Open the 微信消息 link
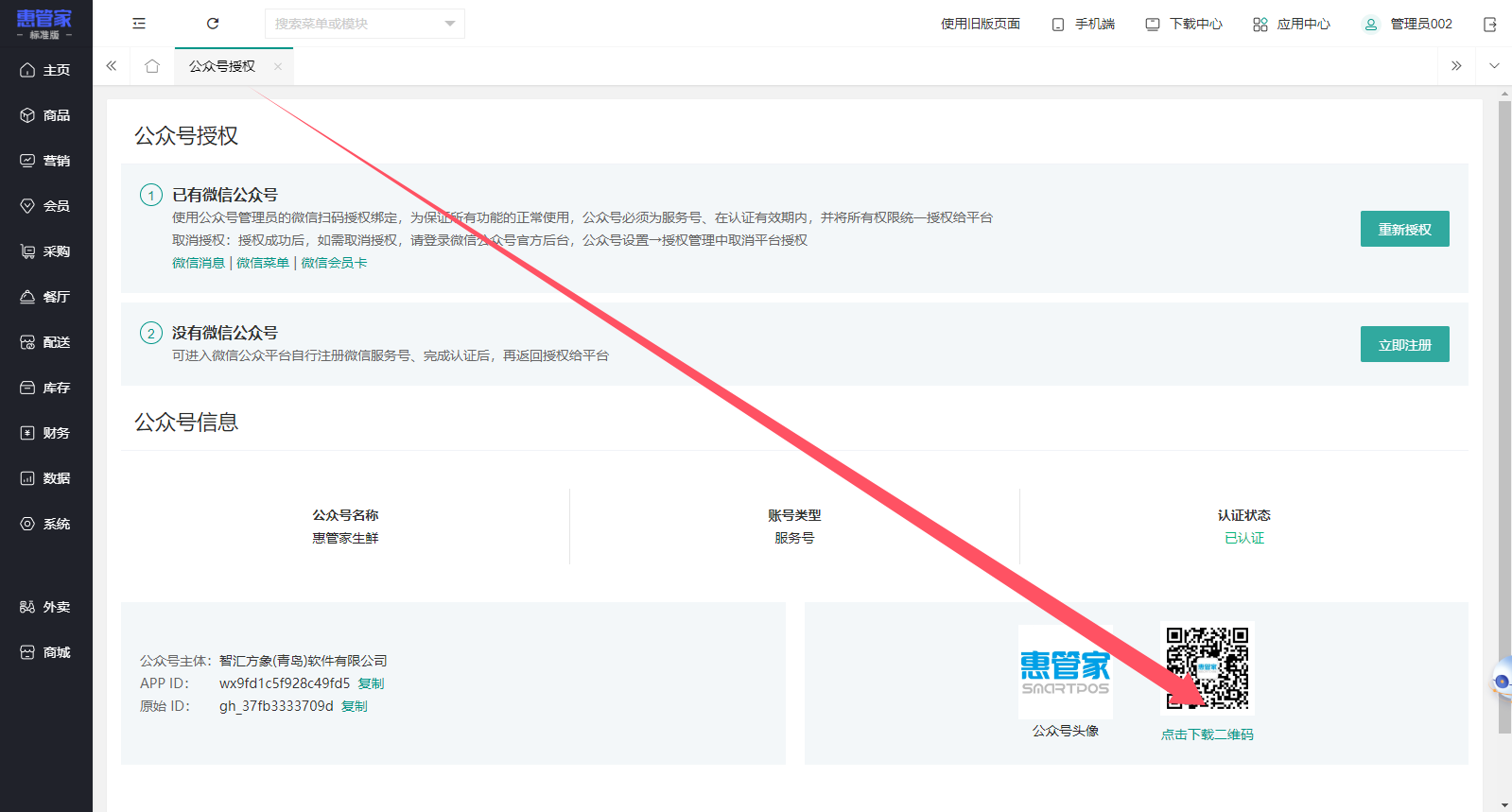 199,263
